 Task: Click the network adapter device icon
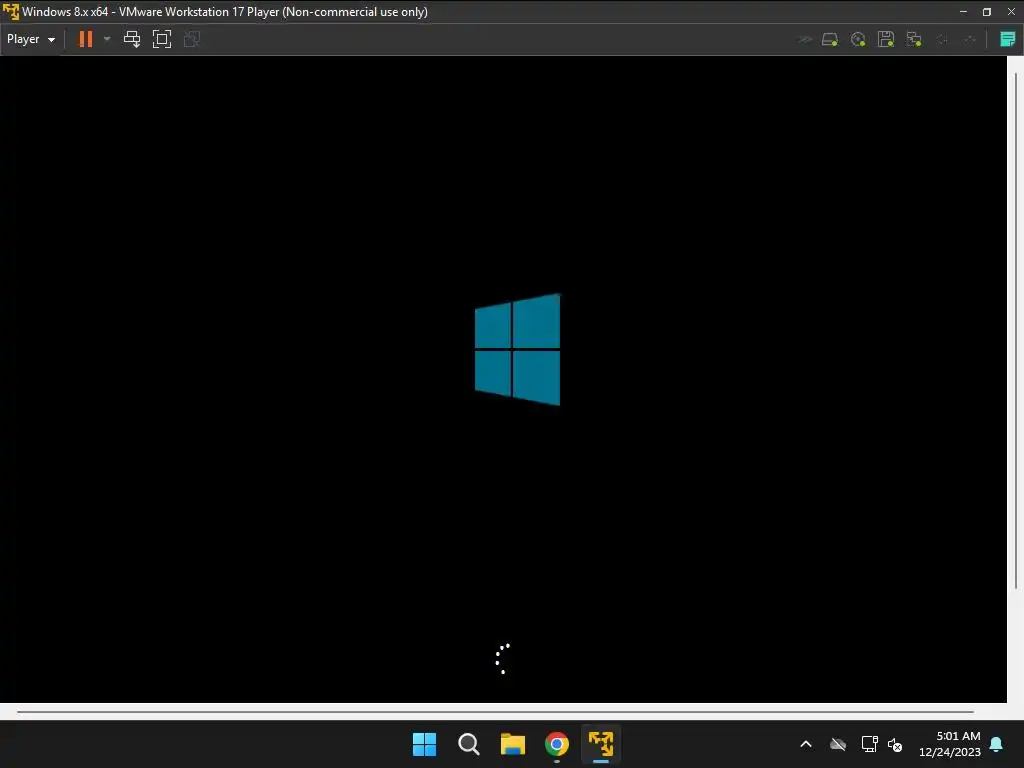pyautogui.click(x=914, y=39)
